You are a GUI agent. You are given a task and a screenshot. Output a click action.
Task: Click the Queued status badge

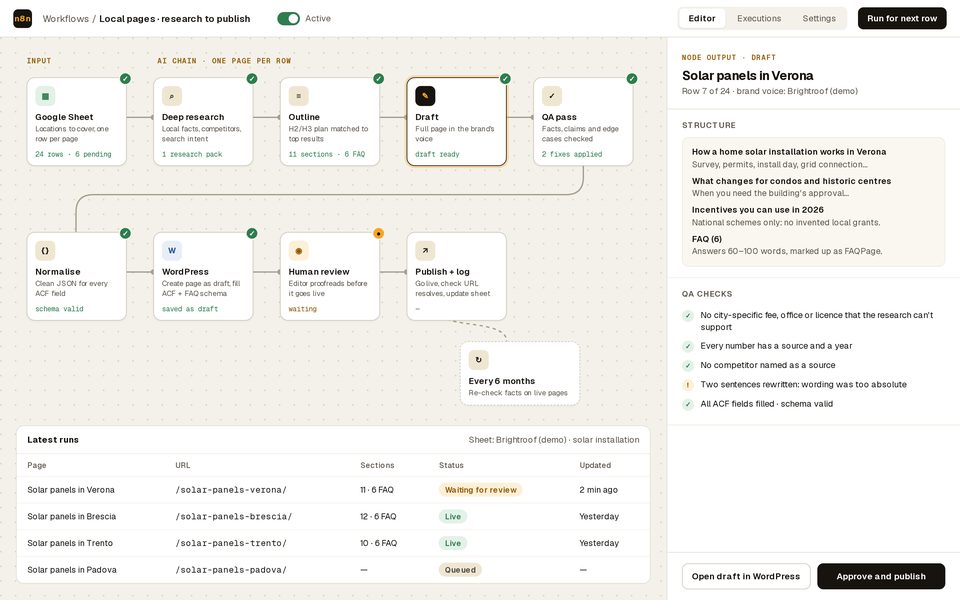pos(460,569)
